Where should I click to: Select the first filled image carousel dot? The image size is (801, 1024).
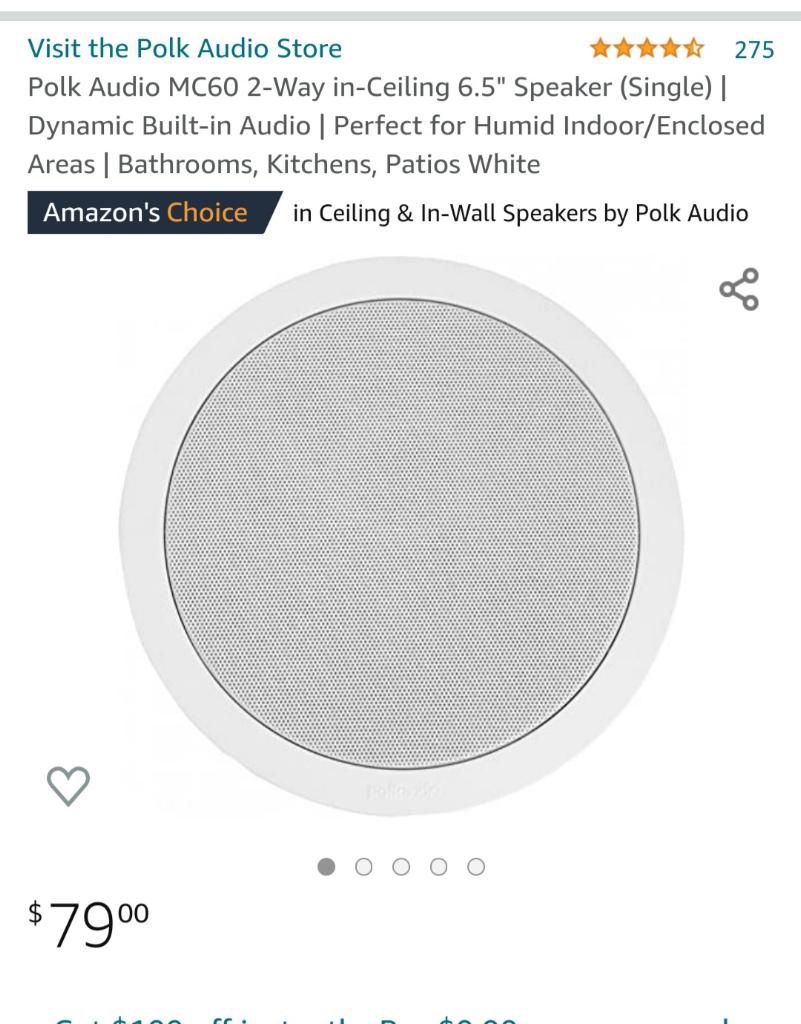(x=326, y=867)
